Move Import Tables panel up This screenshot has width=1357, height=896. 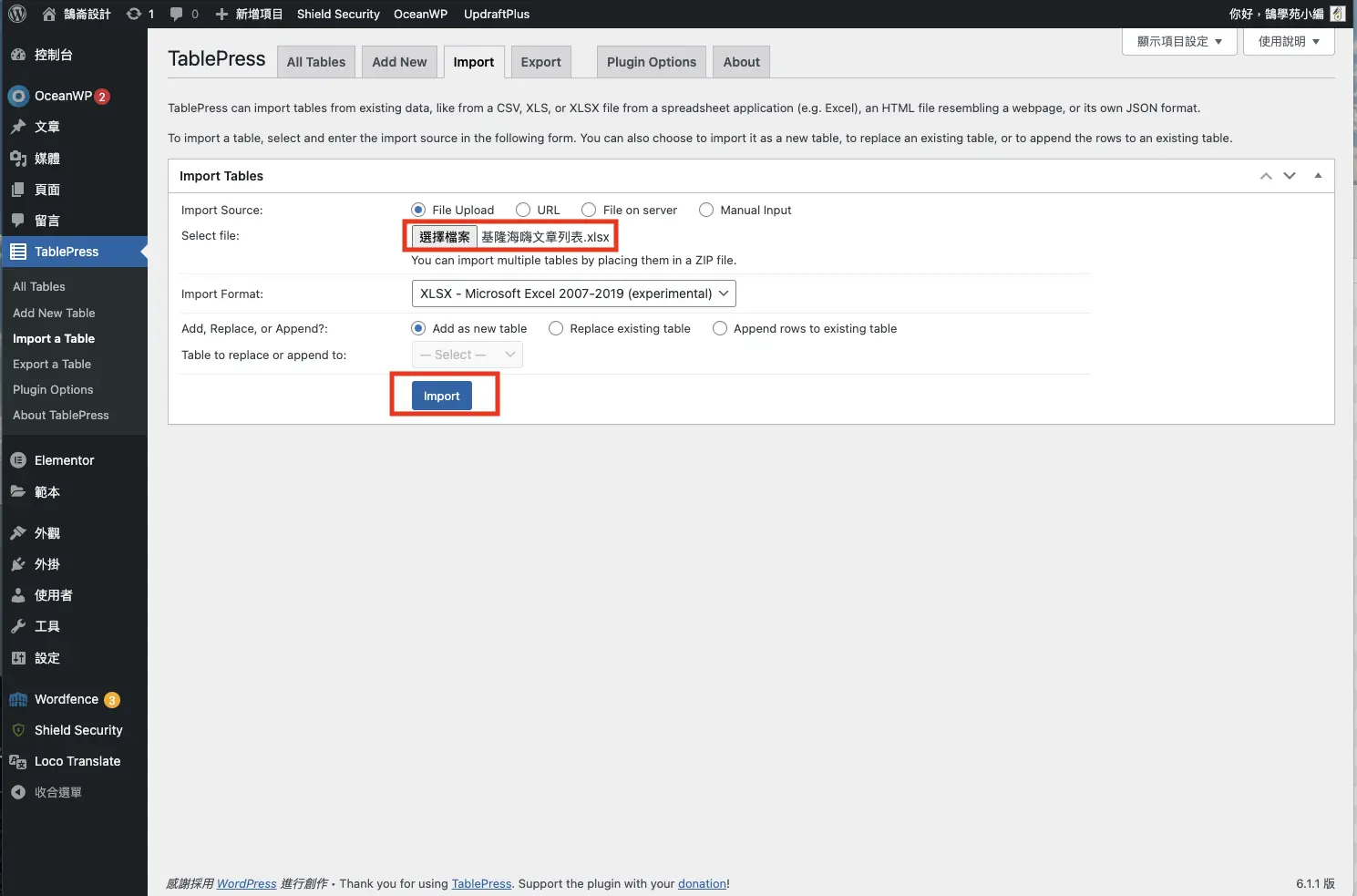coord(1266,176)
